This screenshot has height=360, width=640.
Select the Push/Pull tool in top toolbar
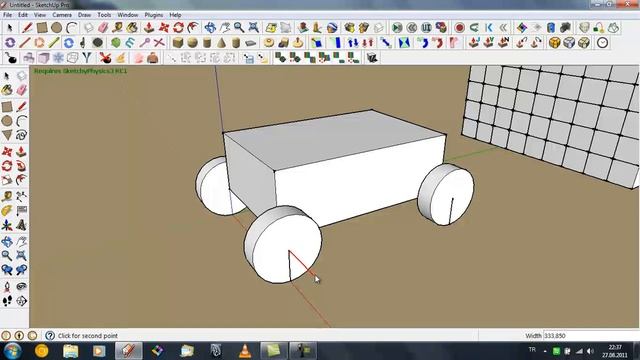(x=149, y=28)
